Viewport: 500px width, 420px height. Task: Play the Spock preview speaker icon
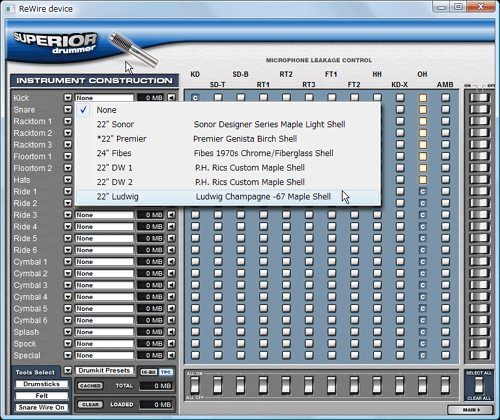tap(171, 343)
